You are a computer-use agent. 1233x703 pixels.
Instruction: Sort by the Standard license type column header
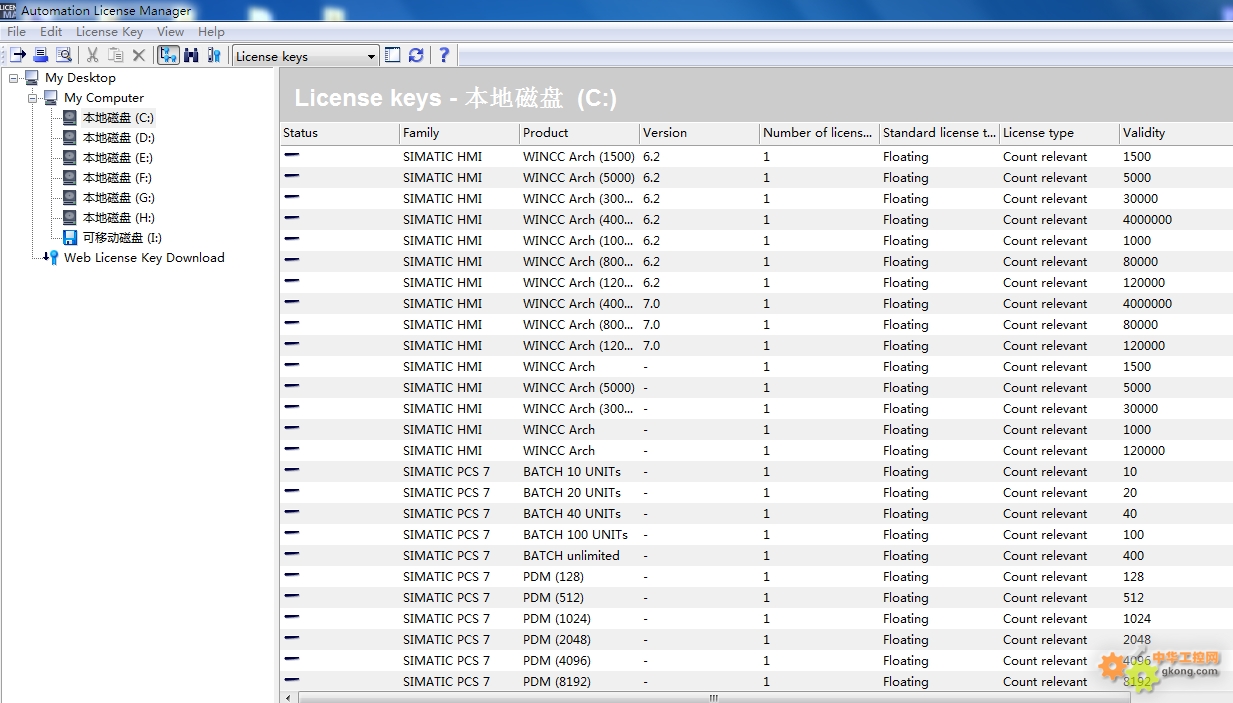click(939, 133)
